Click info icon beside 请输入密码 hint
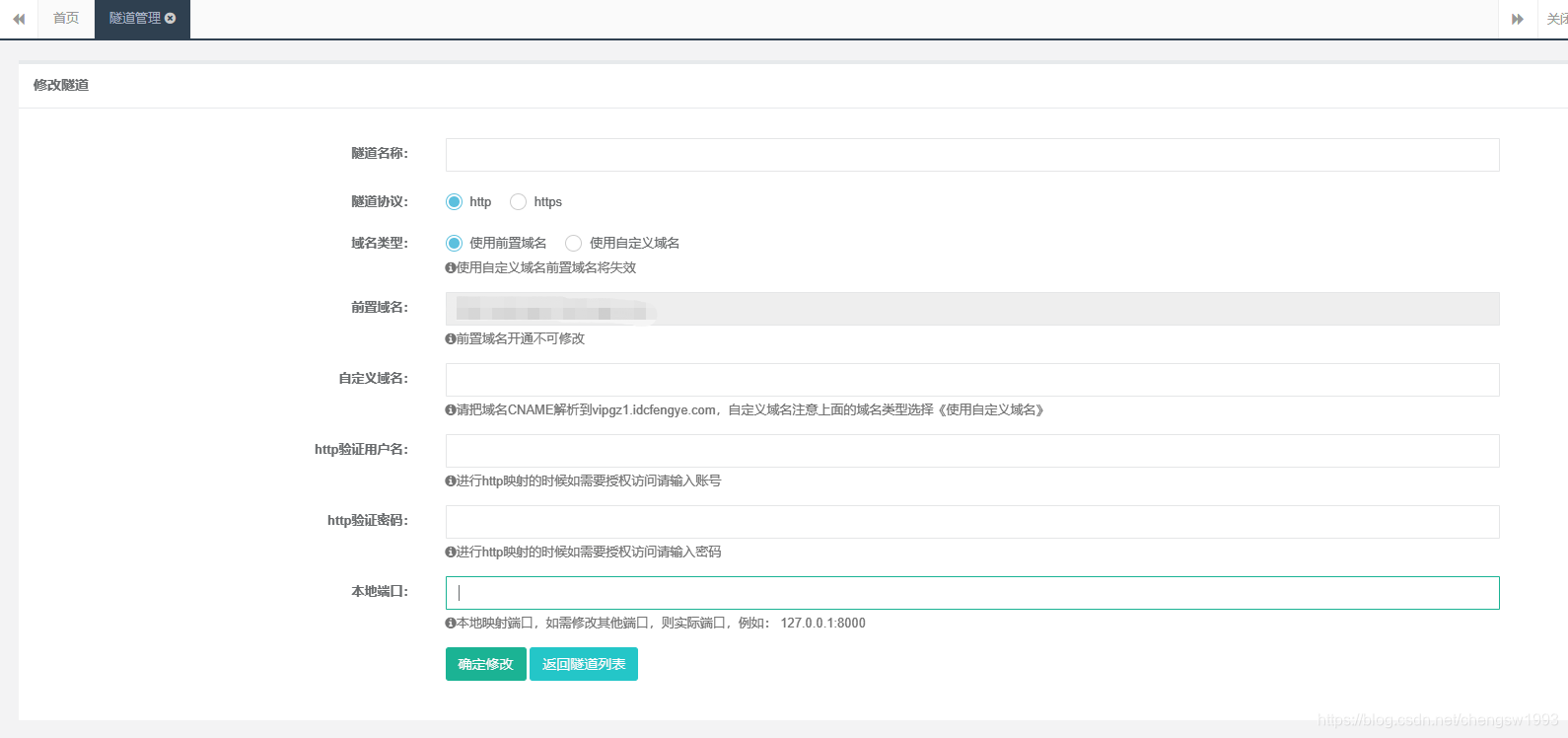Viewport: 1568px width, 738px height. 451,553
